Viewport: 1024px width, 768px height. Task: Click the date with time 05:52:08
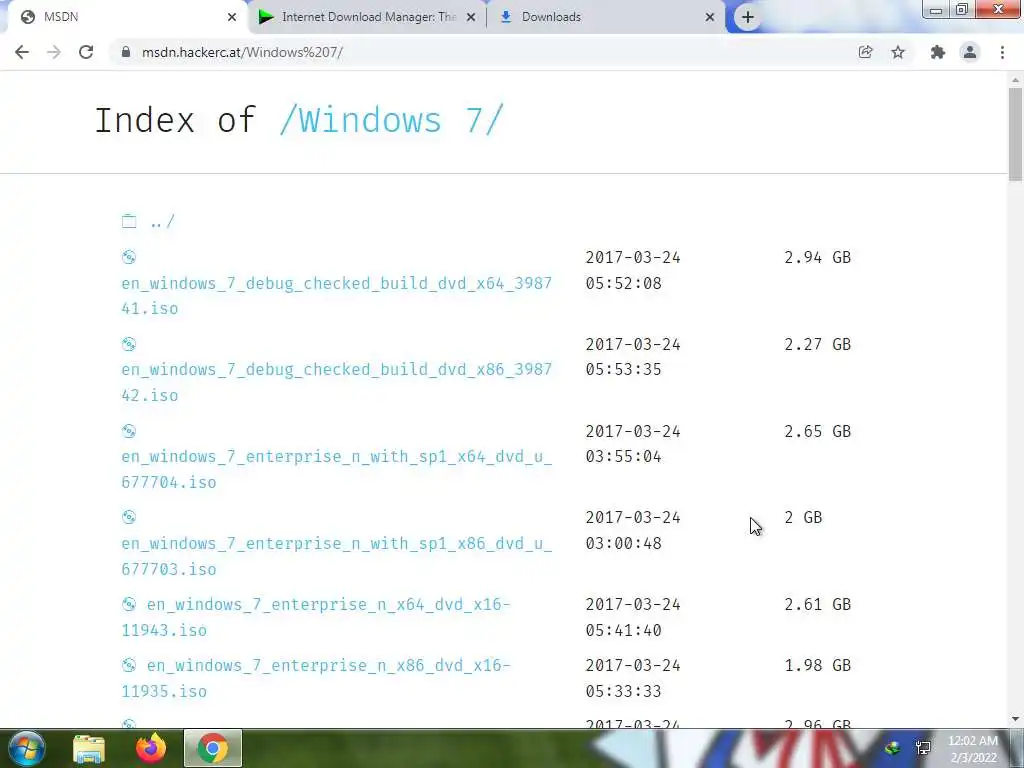coord(633,270)
